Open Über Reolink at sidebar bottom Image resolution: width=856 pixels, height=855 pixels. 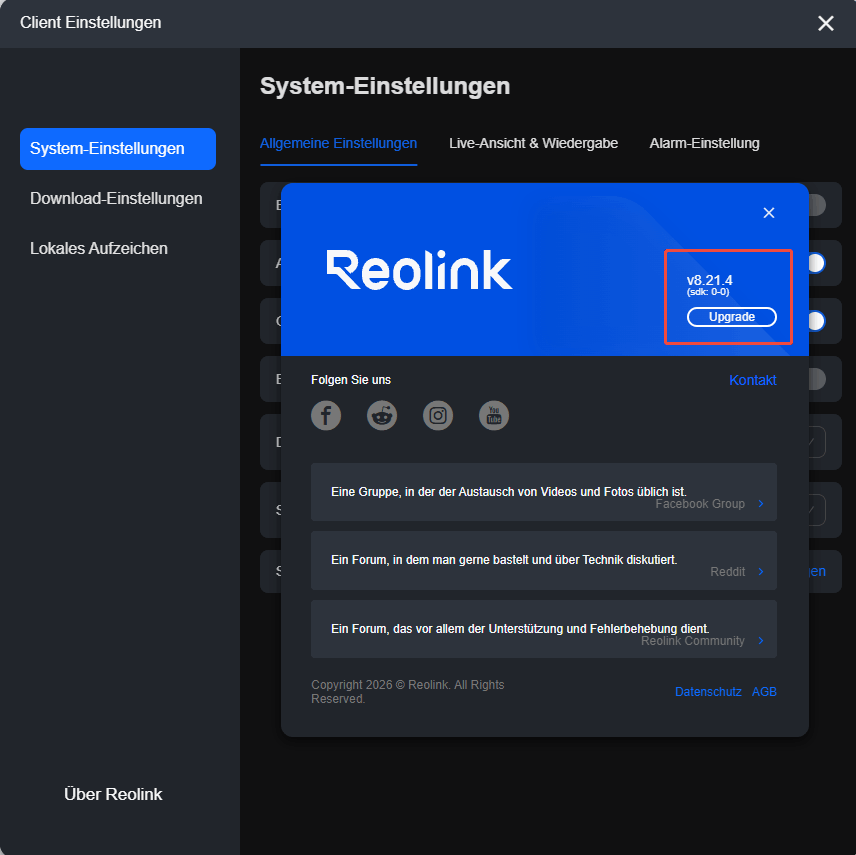click(113, 794)
